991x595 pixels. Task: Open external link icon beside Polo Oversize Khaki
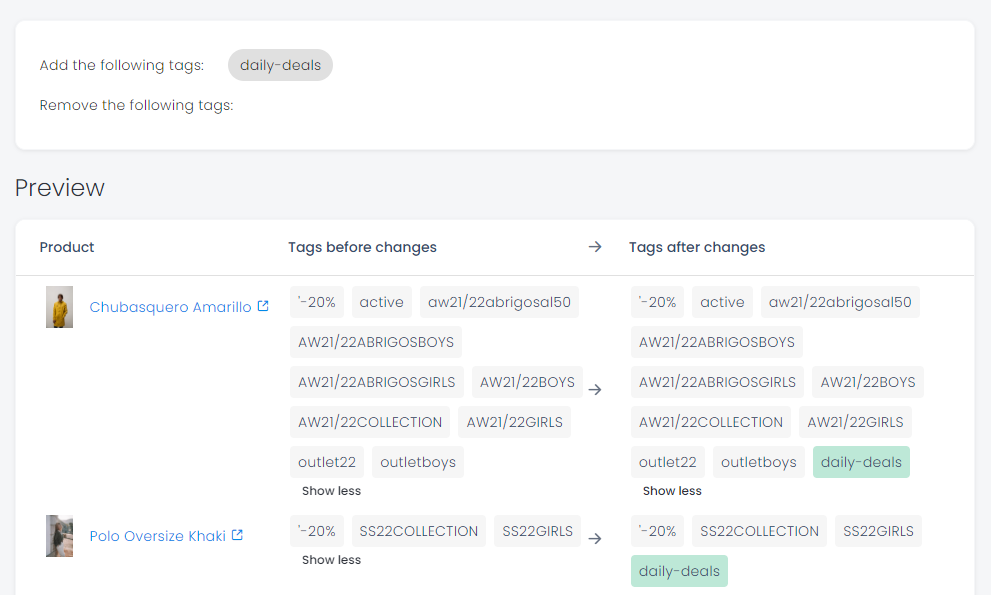tap(237, 535)
